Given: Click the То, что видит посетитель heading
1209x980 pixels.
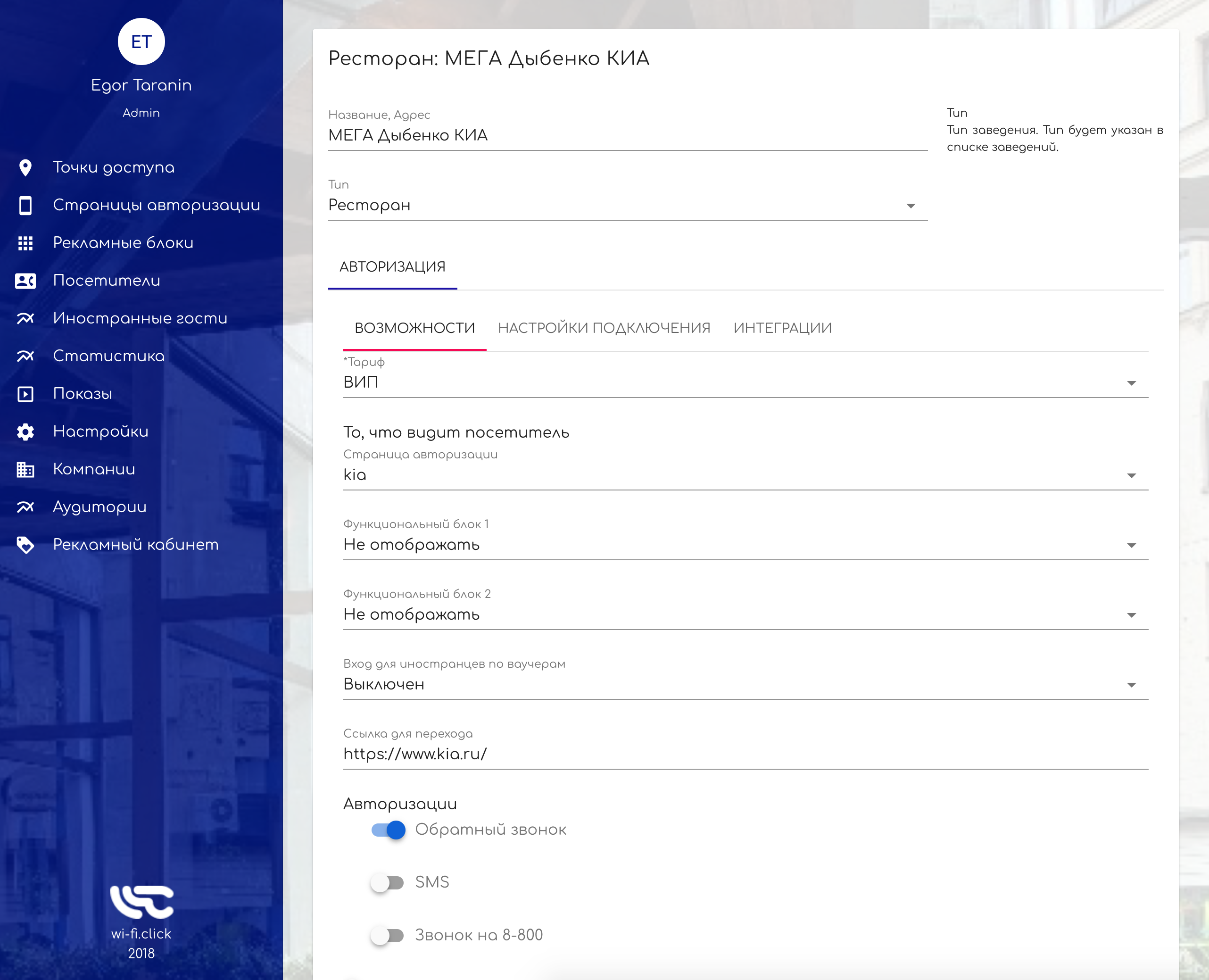Looking at the screenshot, I should [x=456, y=432].
